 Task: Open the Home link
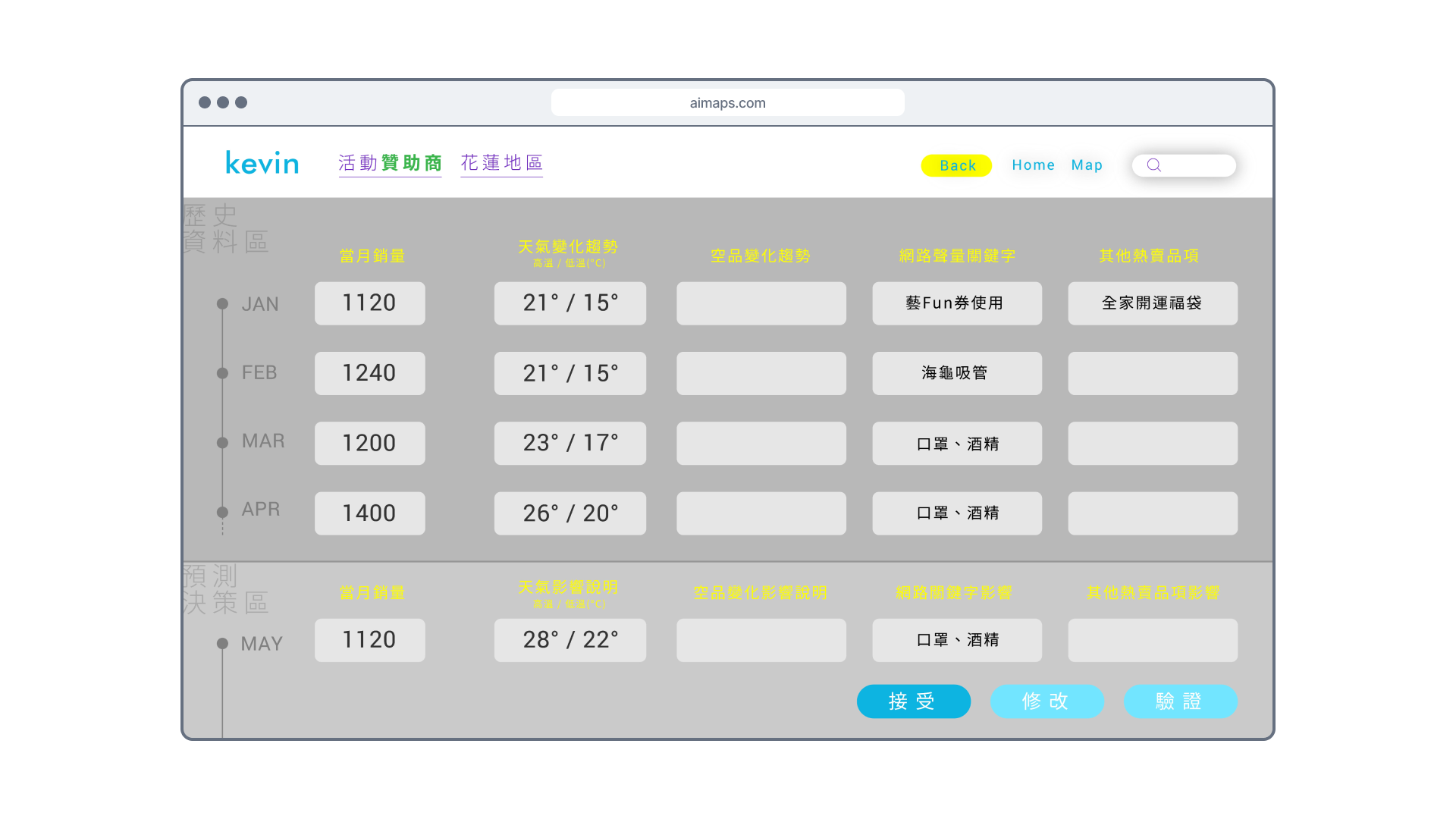(x=1033, y=165)
